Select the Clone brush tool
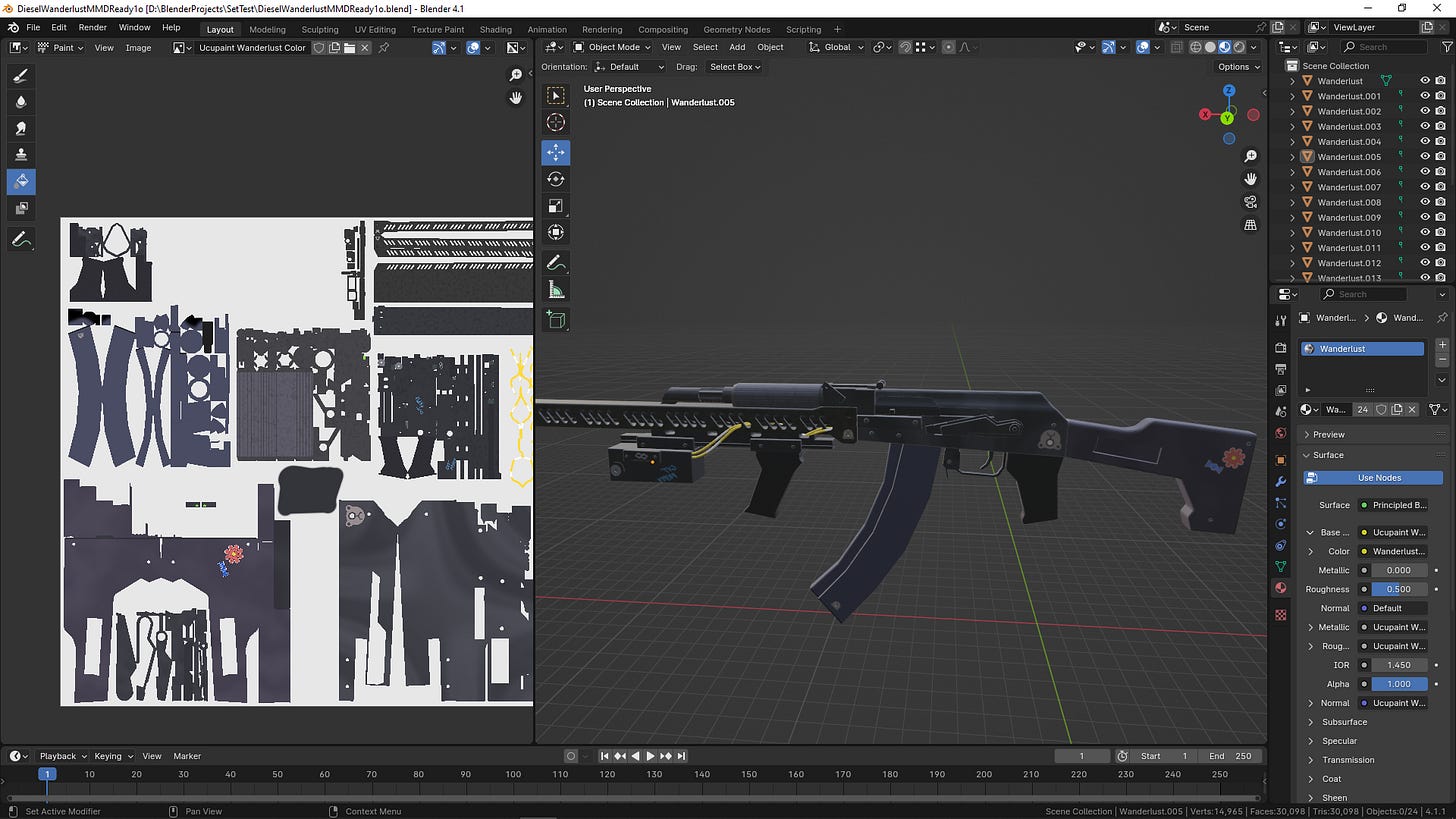Image resolution: width=1456 pixels, height=819 pixels. point(21,154)
